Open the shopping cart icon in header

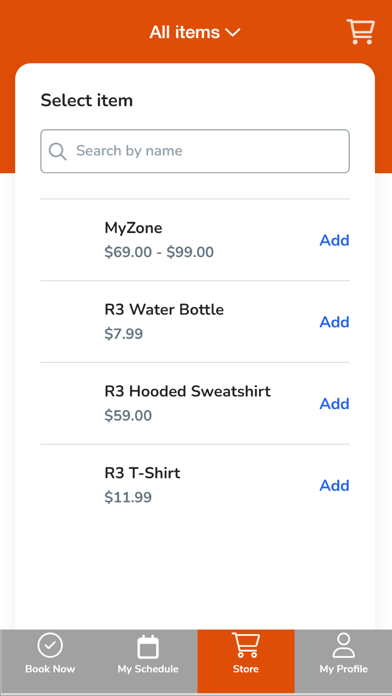[360, 32]
